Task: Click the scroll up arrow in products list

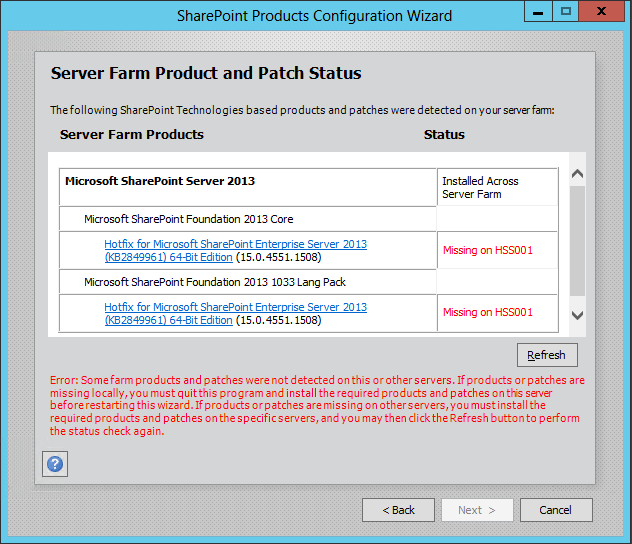Action: click(x=578, y=174)
